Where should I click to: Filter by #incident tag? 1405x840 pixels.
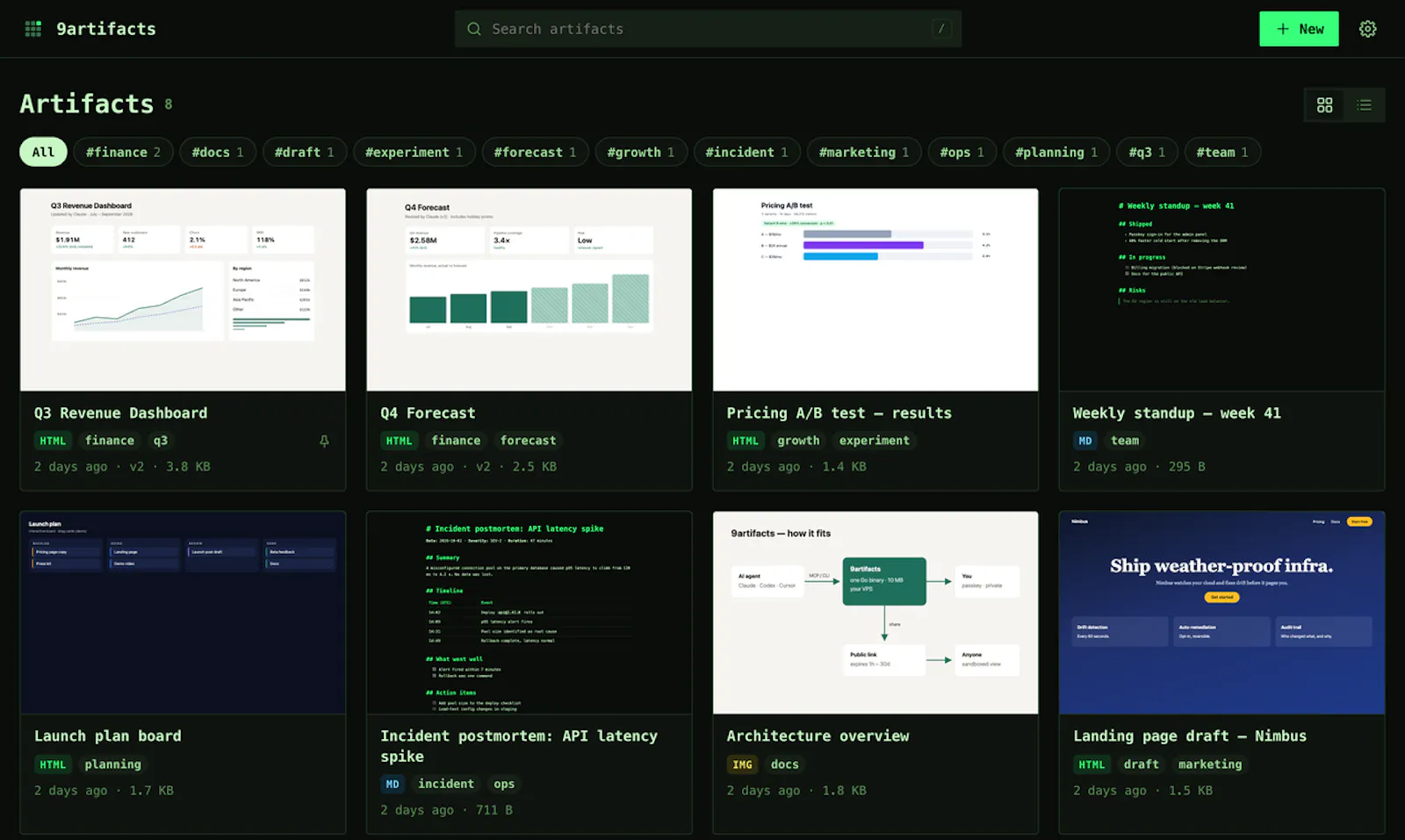coord(746,152)
